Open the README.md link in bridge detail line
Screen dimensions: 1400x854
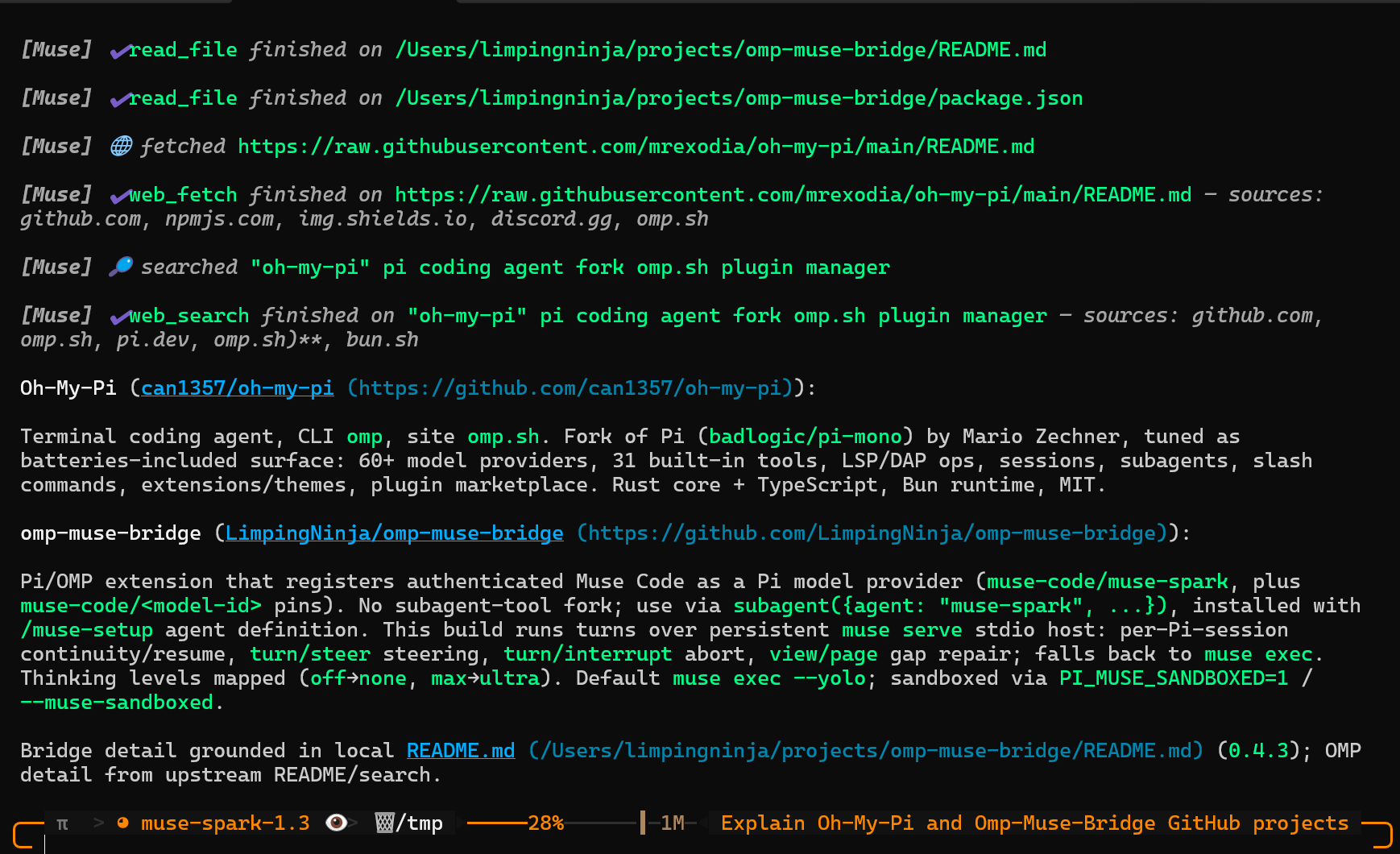461,751
